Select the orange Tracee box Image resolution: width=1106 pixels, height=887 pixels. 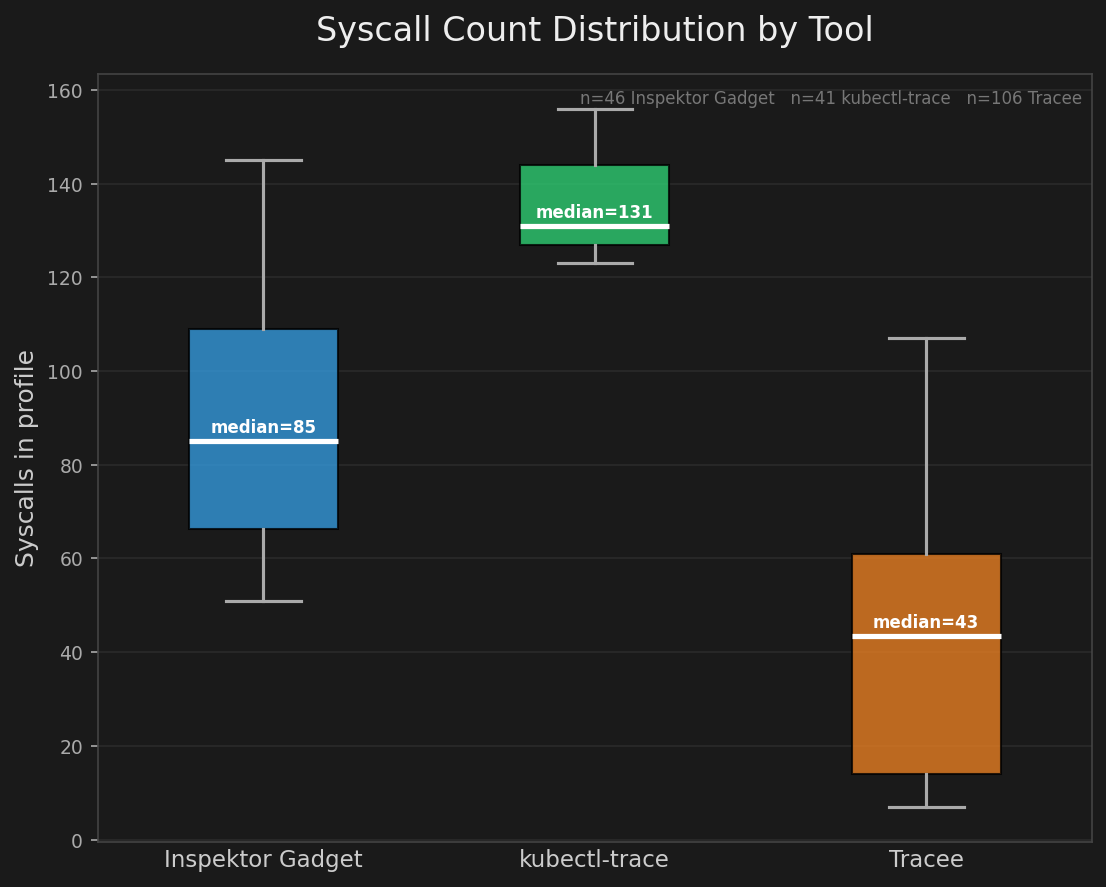point(926,664)
